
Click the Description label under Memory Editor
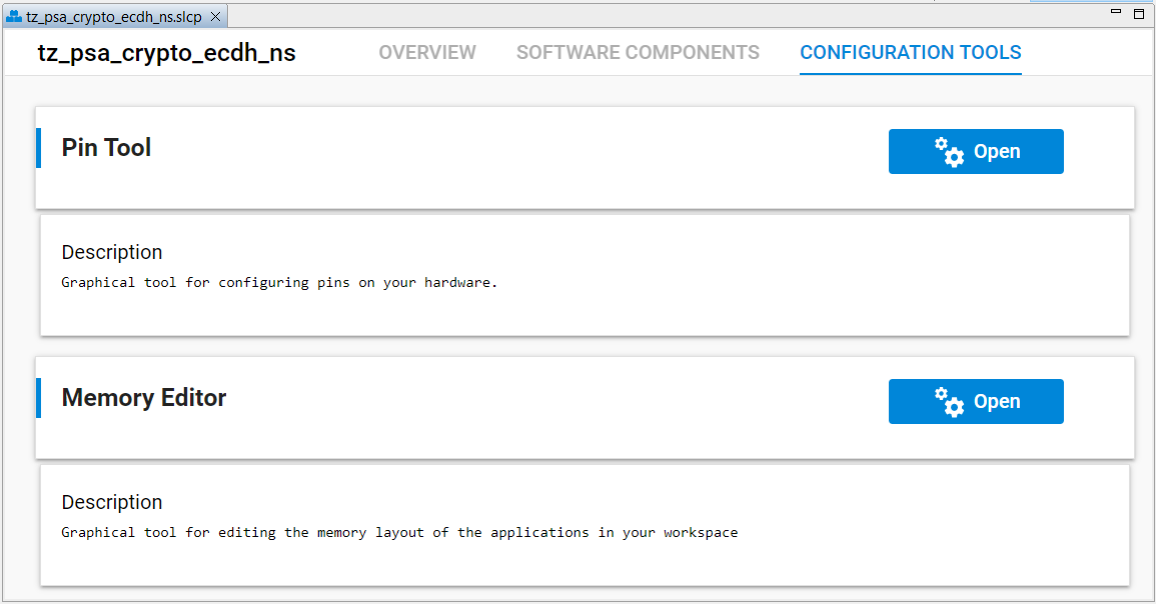[111, 502]
